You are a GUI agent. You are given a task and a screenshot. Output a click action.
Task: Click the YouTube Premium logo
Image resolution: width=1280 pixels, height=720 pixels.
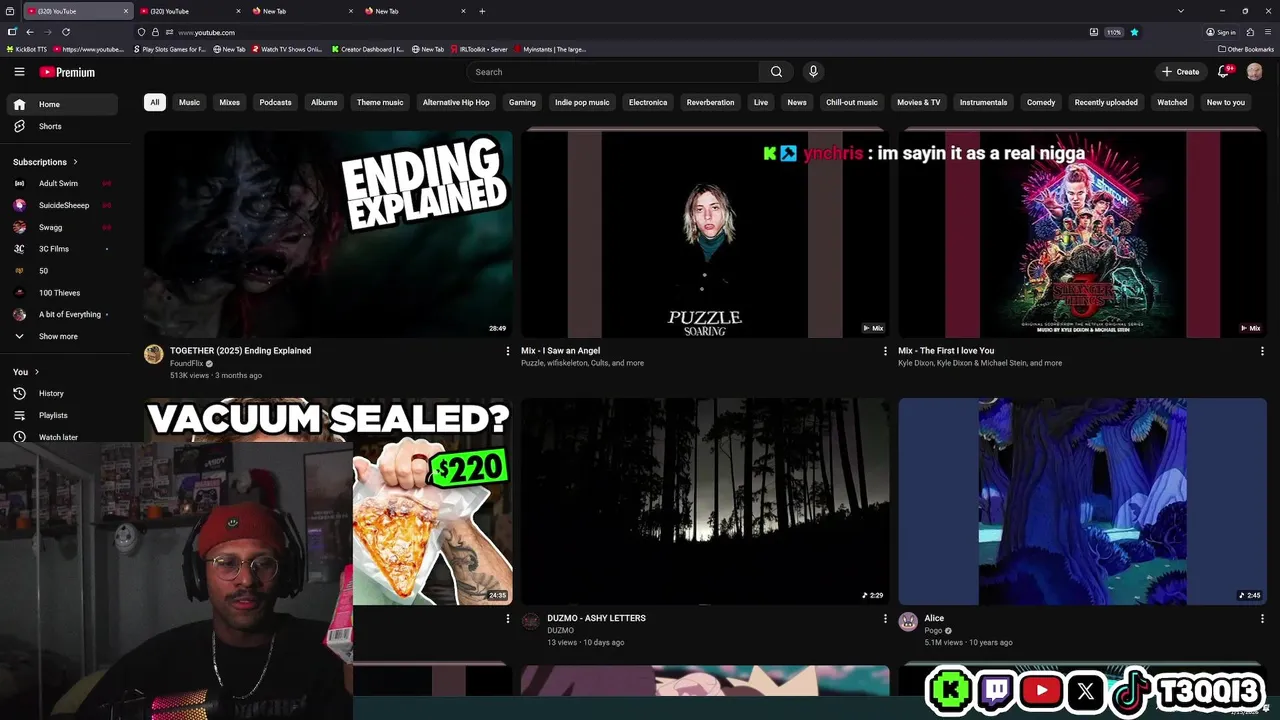[x=67, y=72]
